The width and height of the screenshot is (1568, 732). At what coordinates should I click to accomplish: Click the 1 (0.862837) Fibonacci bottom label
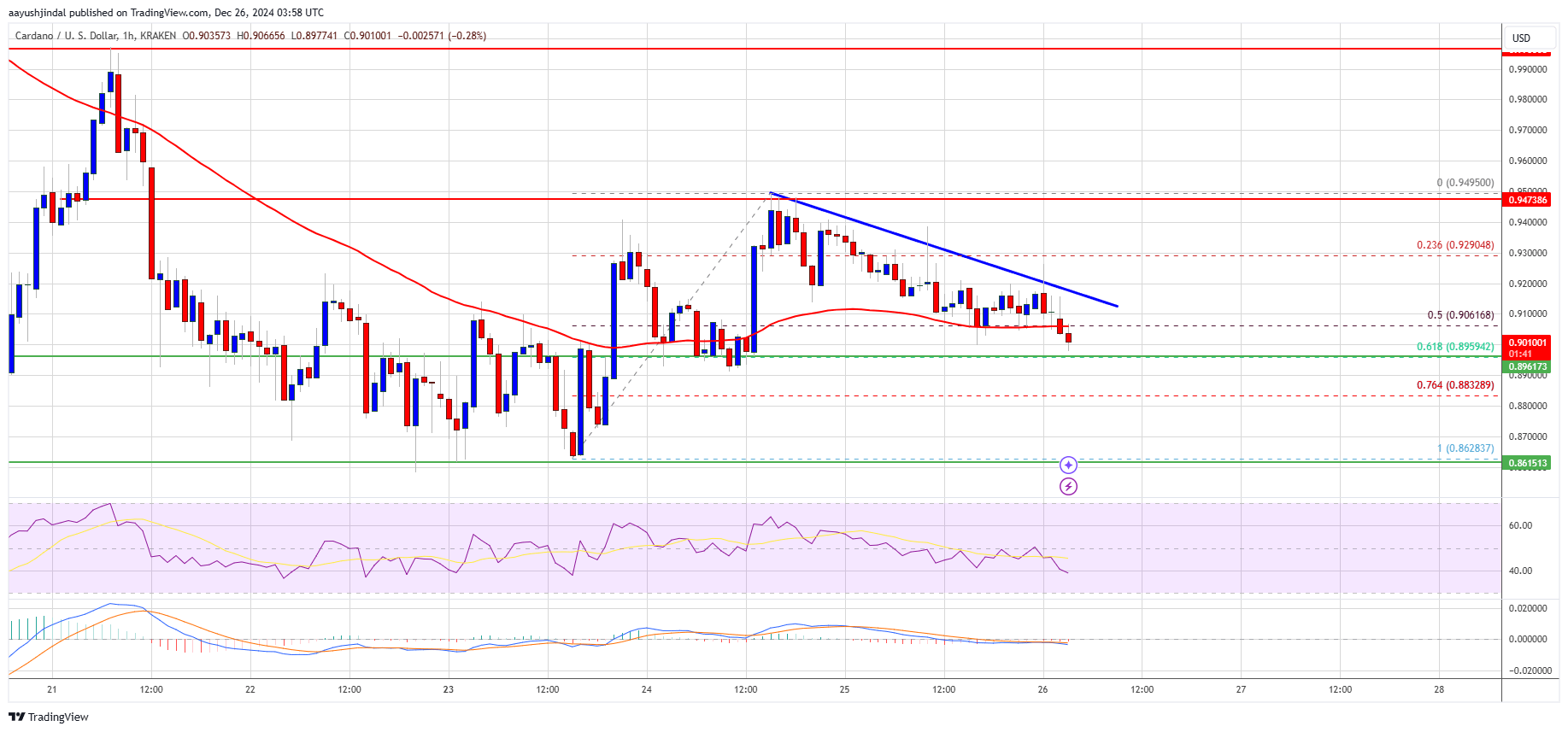click(1465, 448)
